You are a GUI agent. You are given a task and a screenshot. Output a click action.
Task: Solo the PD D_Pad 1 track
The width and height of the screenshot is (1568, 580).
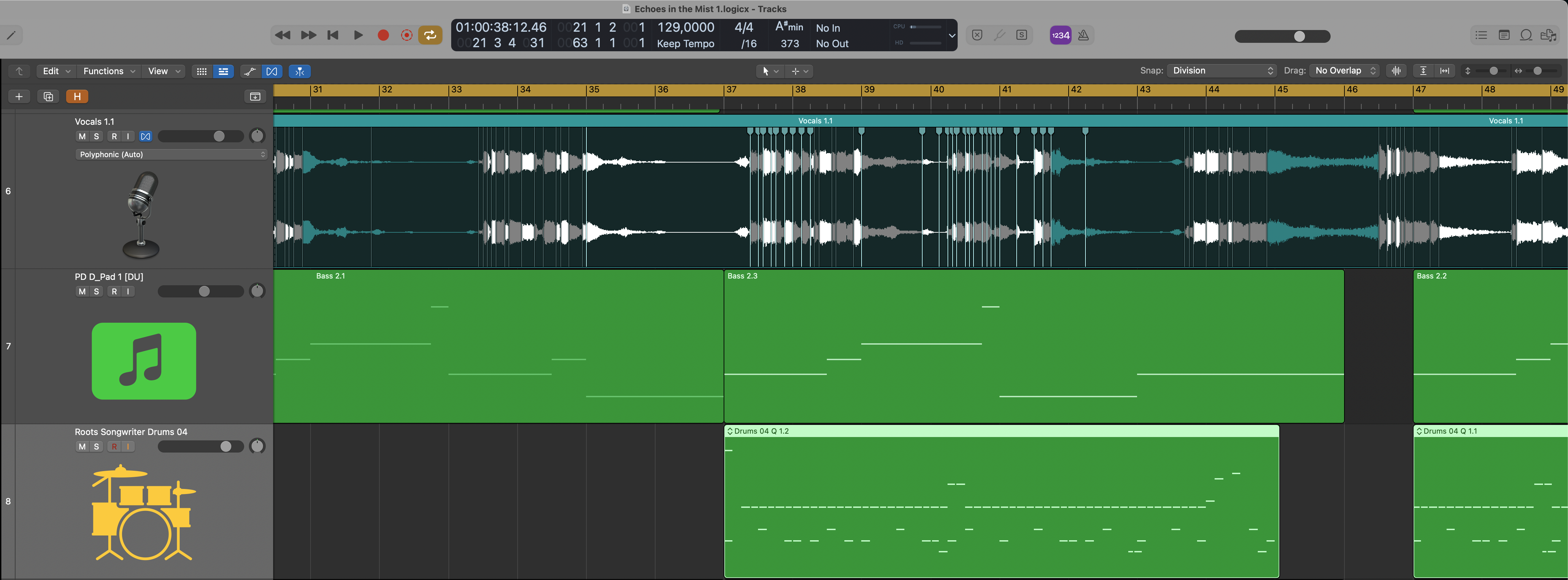(96, 292)
